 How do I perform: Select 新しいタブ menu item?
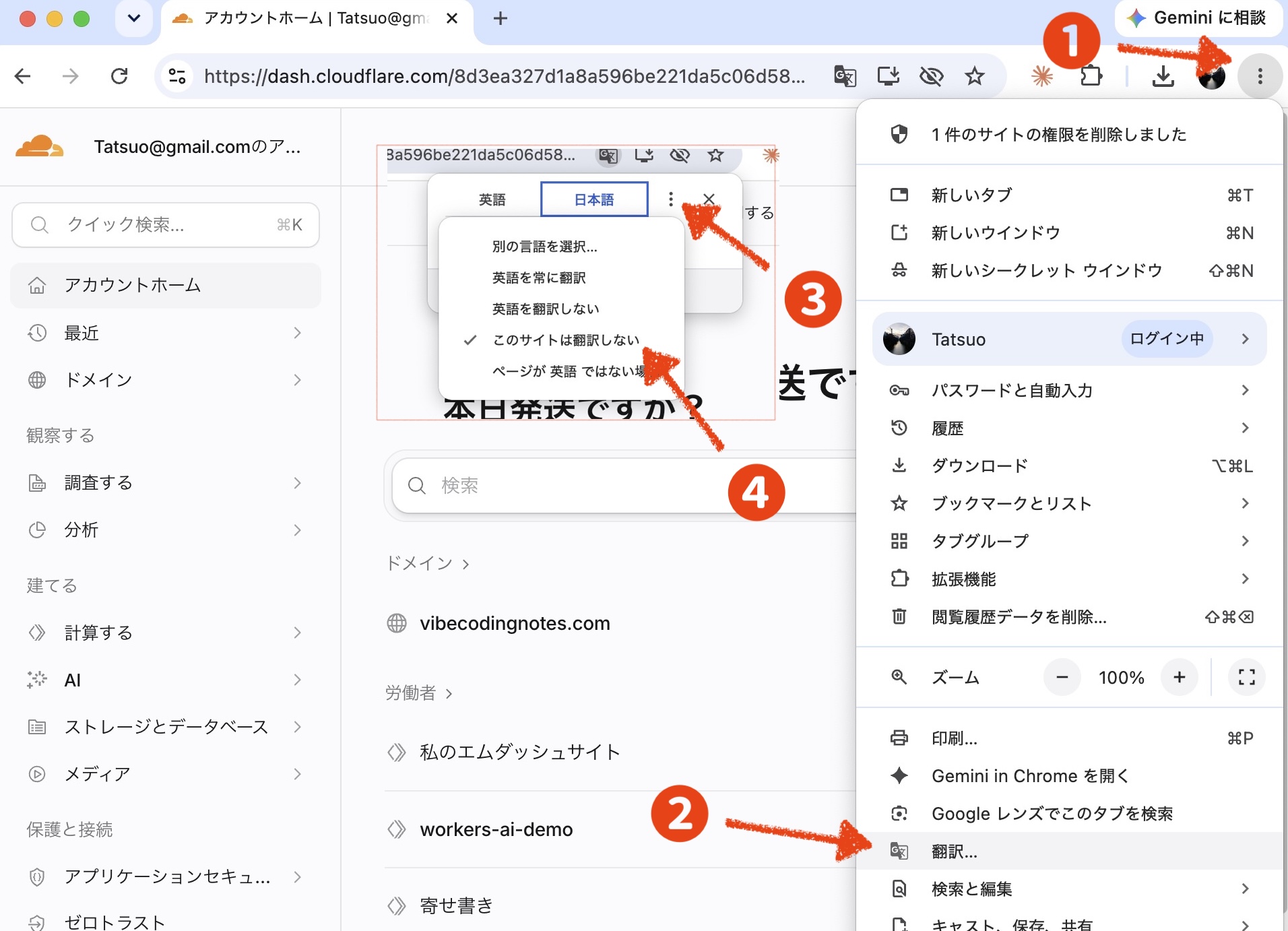click(x=1070, y=195)
